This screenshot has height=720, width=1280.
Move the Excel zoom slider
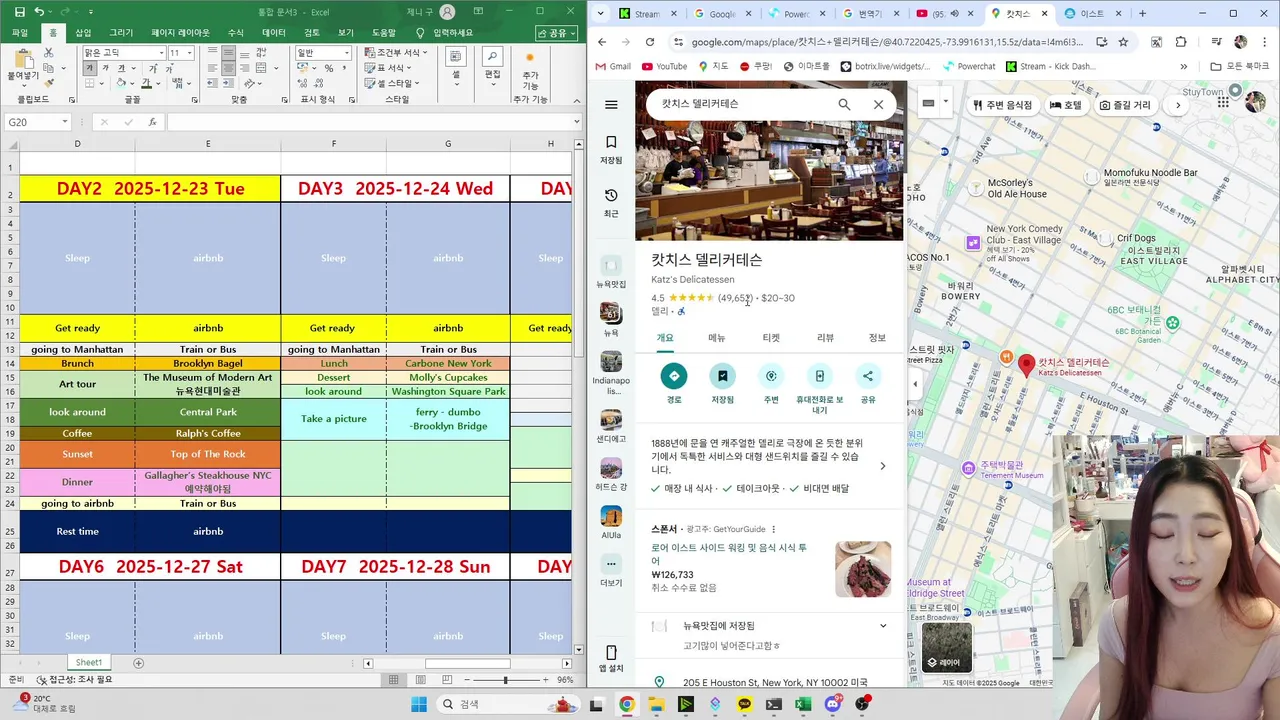(x=505, y=680)
